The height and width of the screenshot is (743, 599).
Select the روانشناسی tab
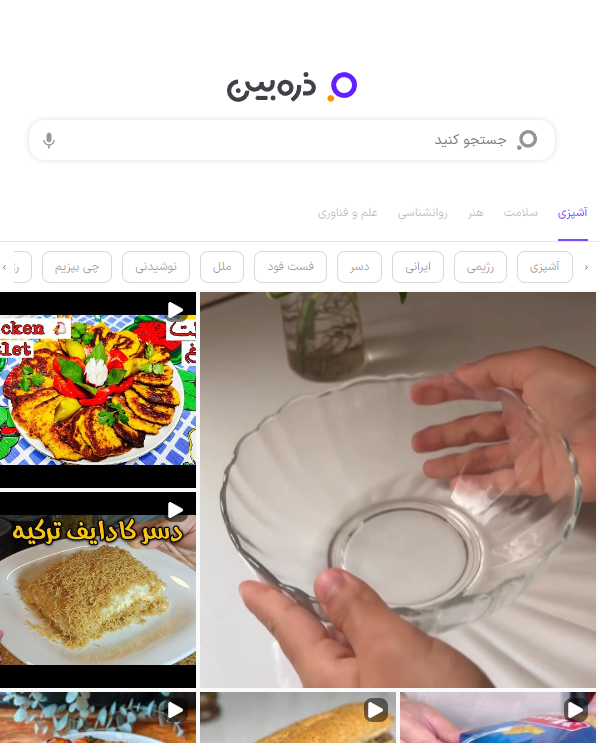coord(422,213)
